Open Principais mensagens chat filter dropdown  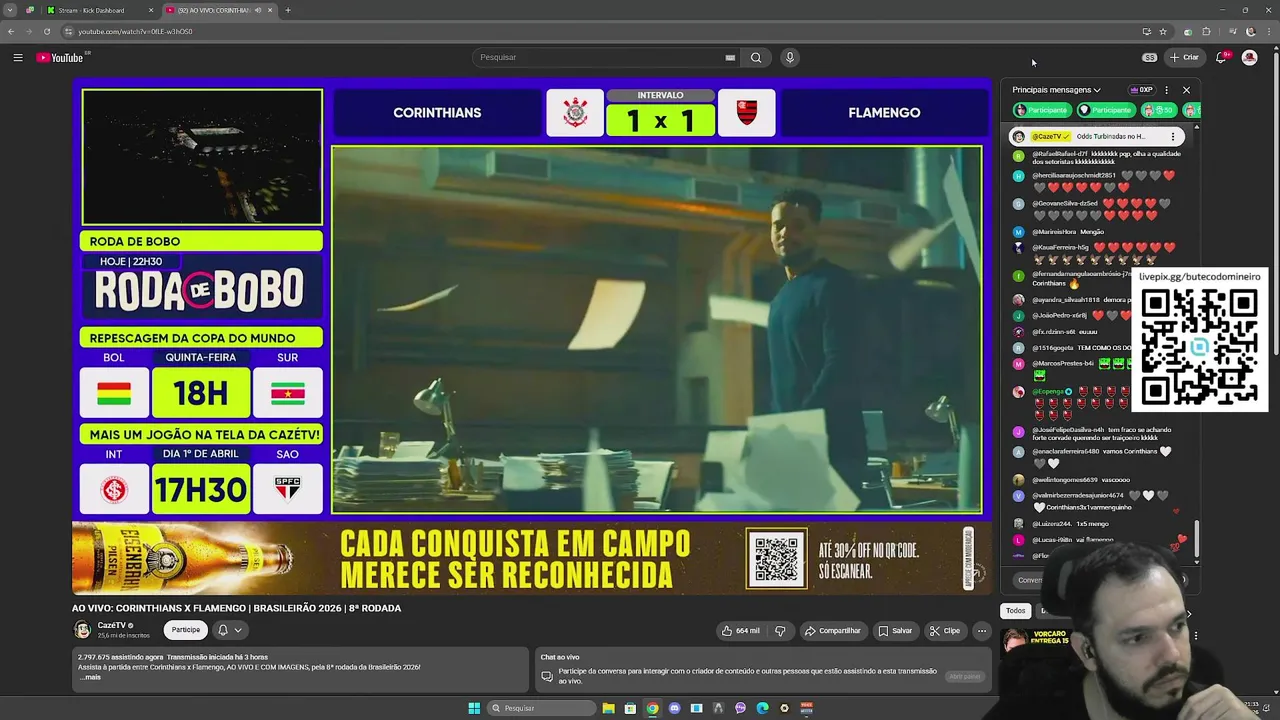[x=1056, y=90]
